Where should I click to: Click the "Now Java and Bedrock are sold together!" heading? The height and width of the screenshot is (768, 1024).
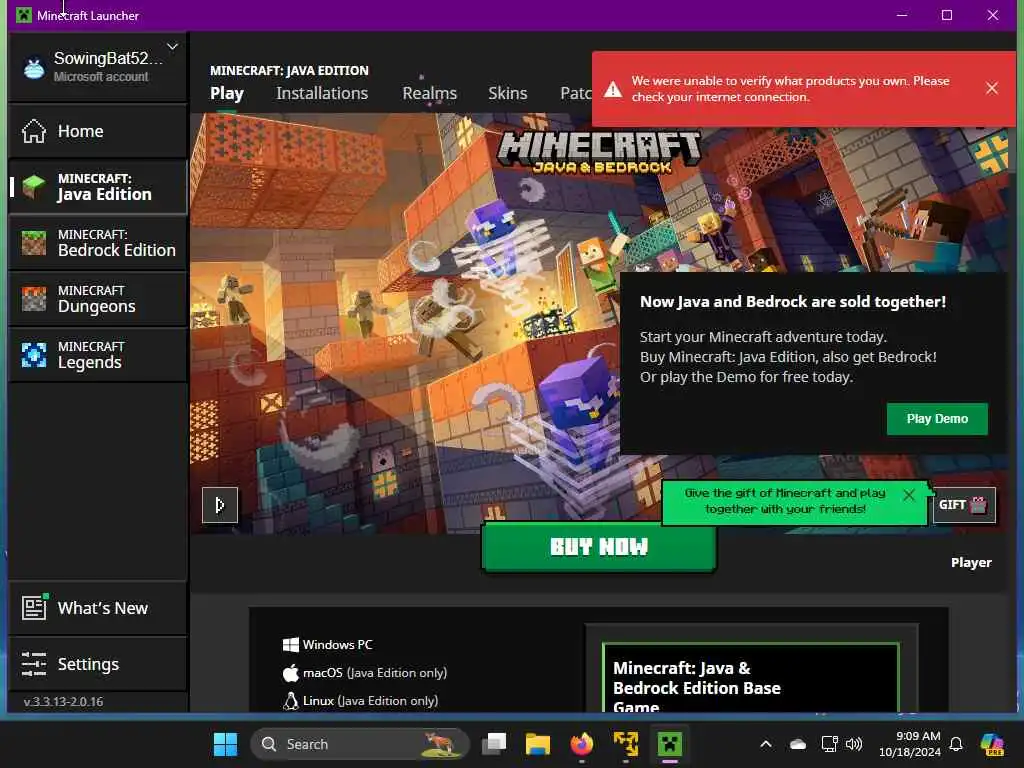pos(793,302)
